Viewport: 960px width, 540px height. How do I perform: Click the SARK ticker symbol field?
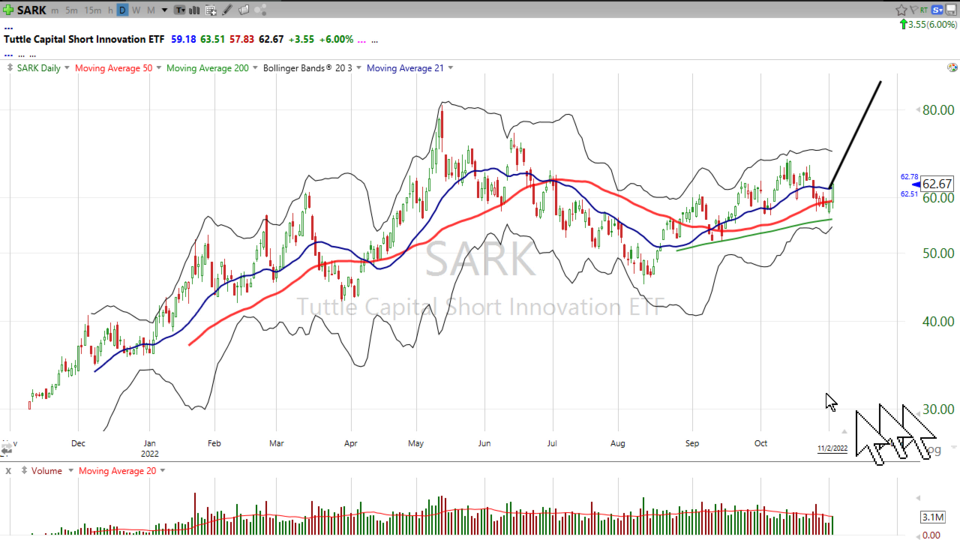point(32,10)
